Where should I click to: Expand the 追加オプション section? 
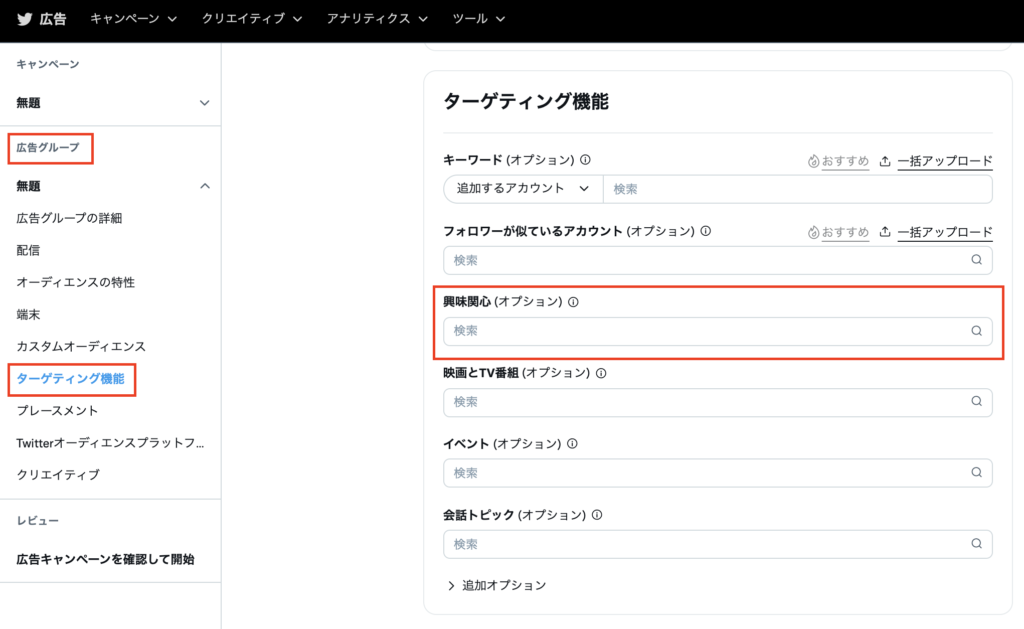(496, 585)
